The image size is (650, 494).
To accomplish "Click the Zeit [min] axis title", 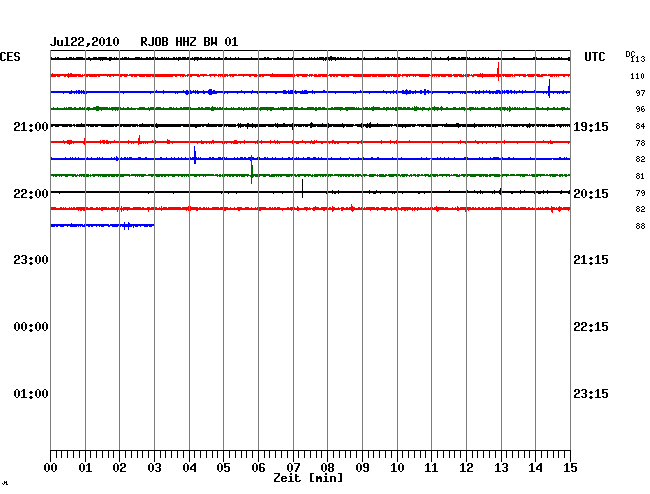I will pos(308,478).
